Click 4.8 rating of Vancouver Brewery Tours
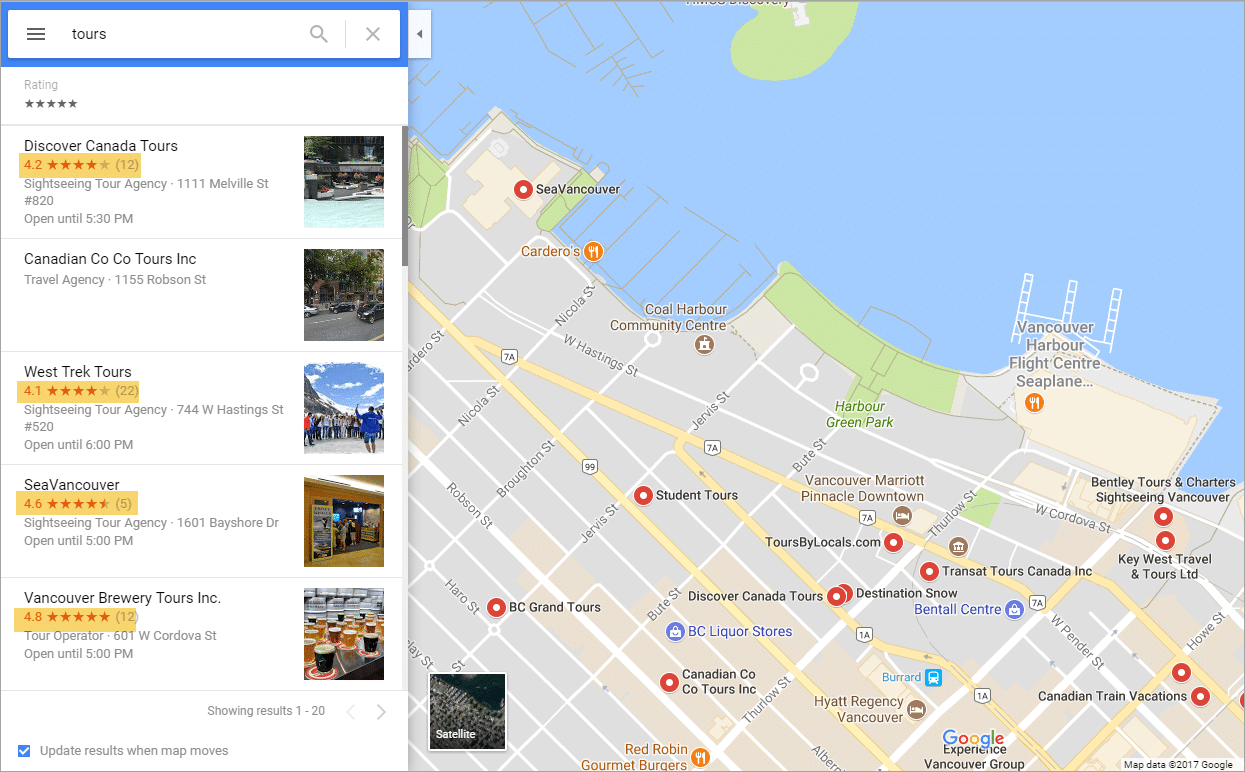Image resolution: width=1245 pixels, height=772 pixels. 80,617
